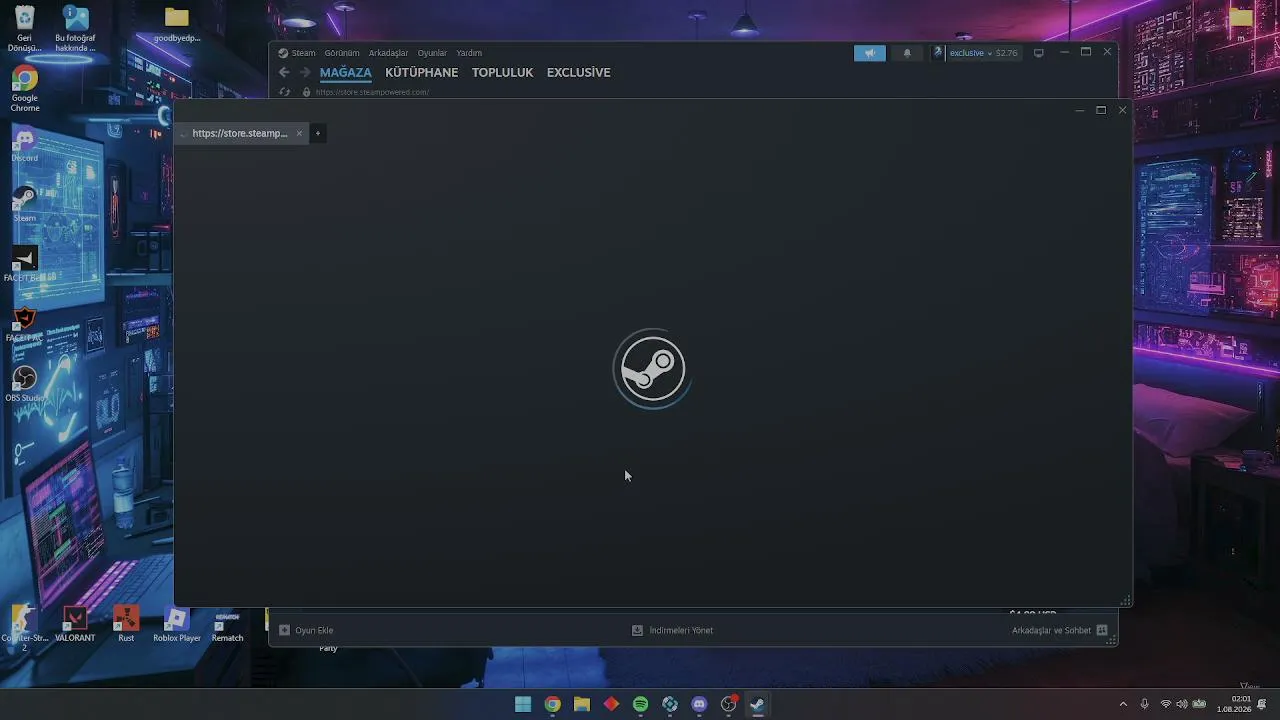
Task: Click the microphone tray icon
Action: [1145, 704]
